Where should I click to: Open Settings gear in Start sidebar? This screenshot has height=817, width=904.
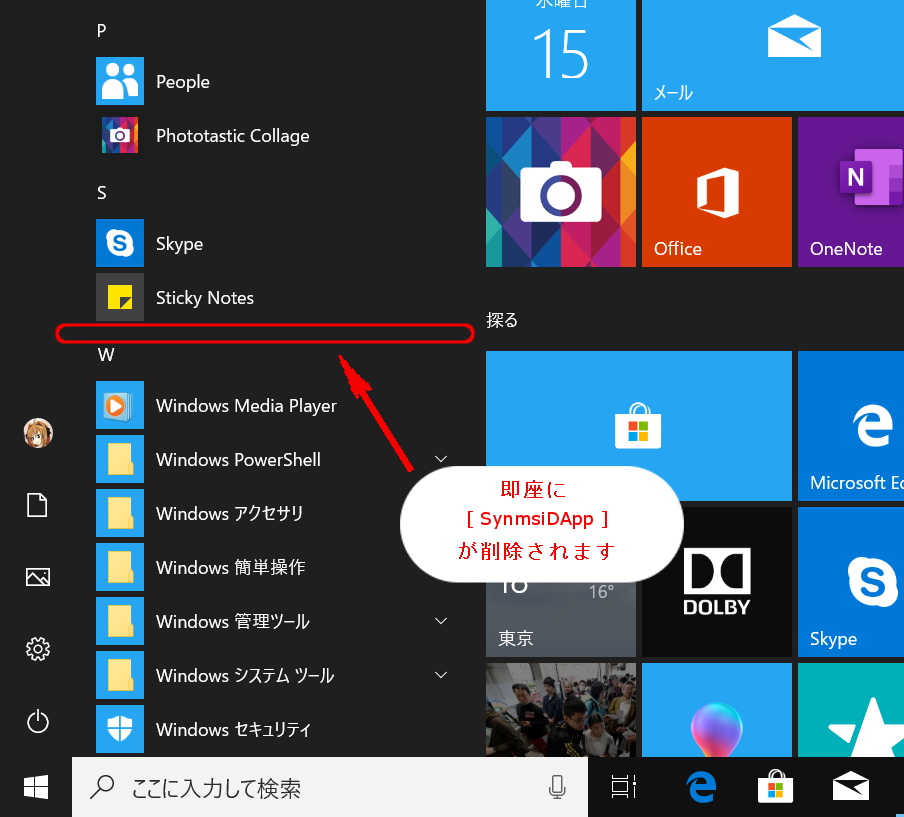click(38, 649)
